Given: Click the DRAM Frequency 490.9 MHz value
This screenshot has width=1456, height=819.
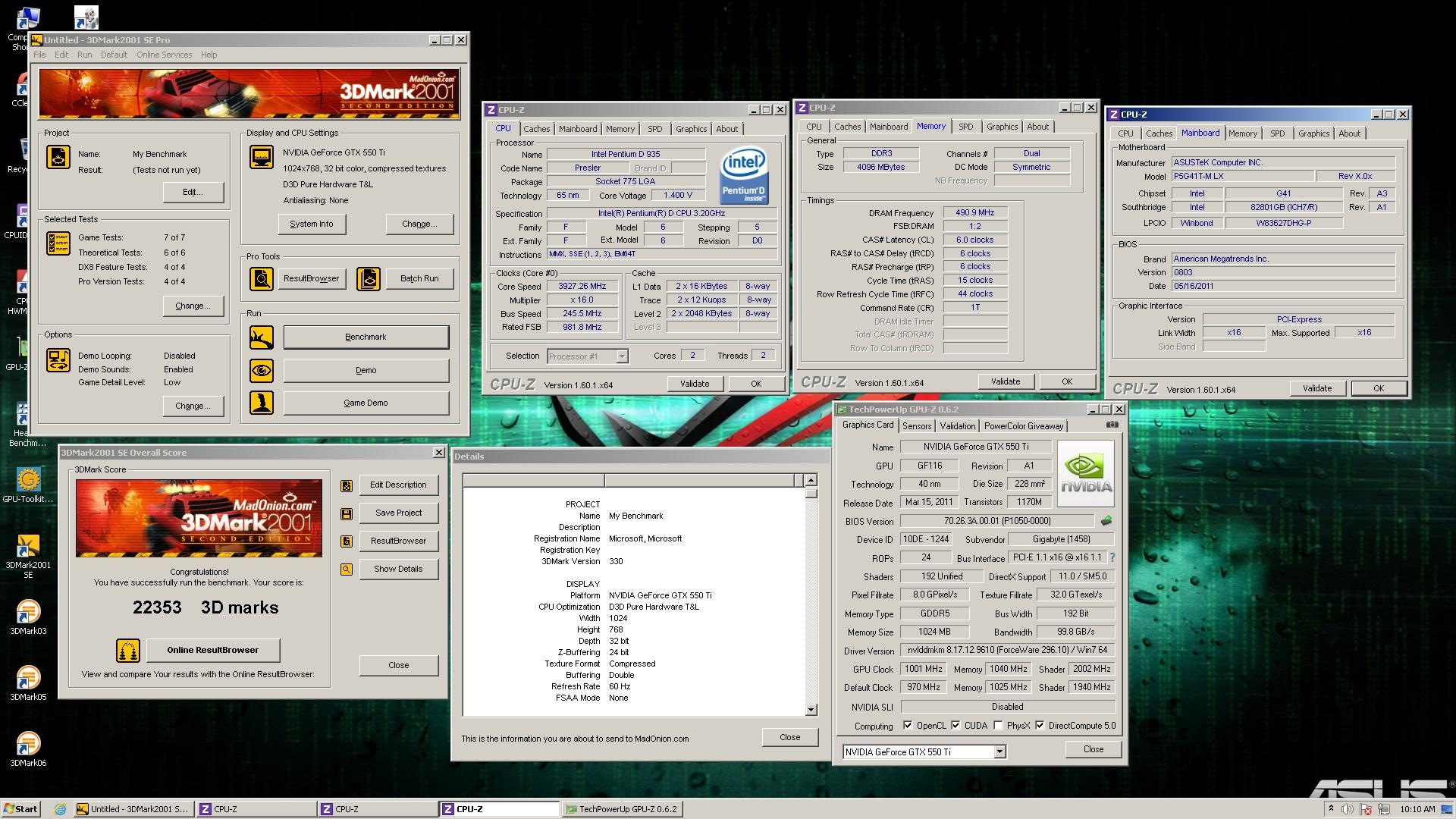Looking at the screenshot, I should tap(975, 213).
